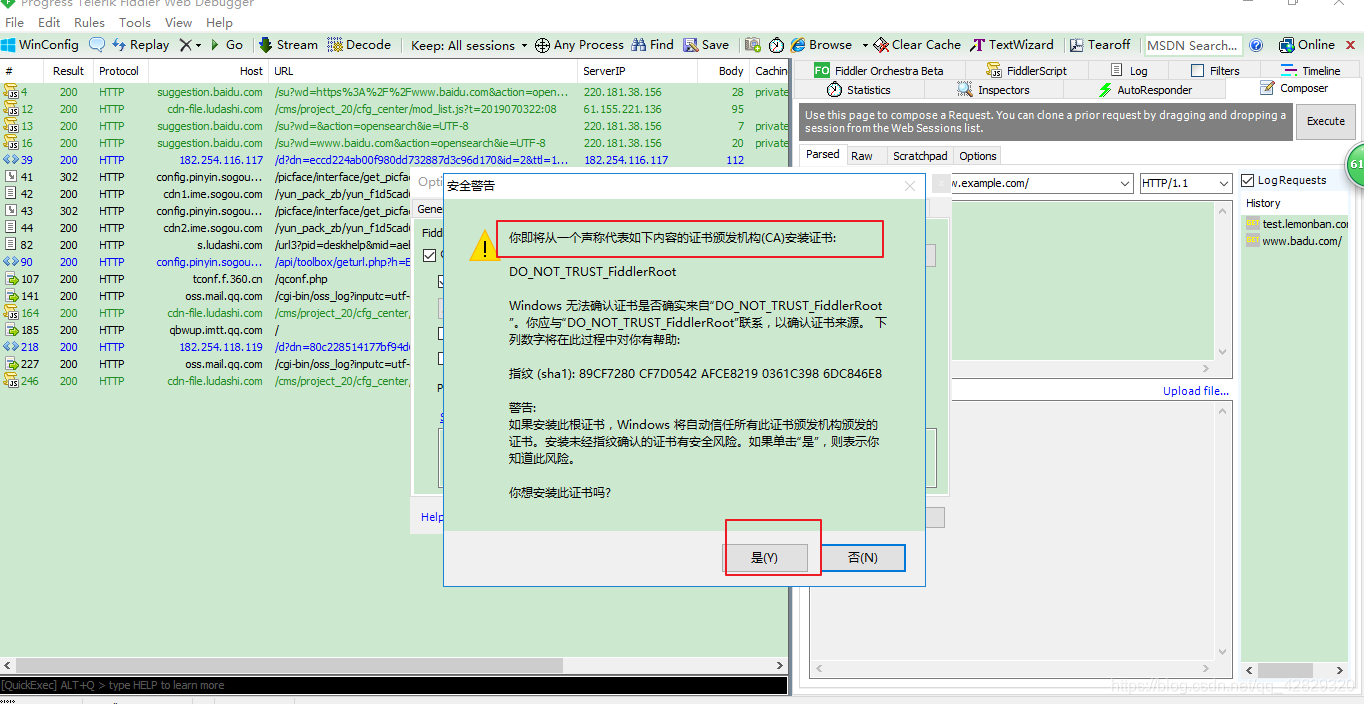Select the Options composer sub-tab
Image resolution: width=1364 pixels, height=704 pixels.
978,156
